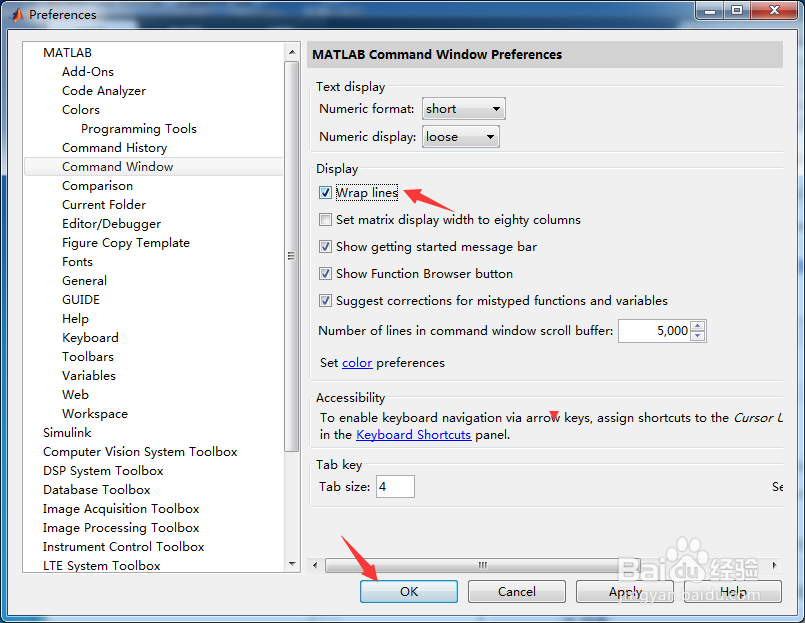Image resolution: width=805 pixels, height=623 pixels.
Task: Uncheck Show getting started message bar
Action: pyautogui.click(x=325, y=247)
